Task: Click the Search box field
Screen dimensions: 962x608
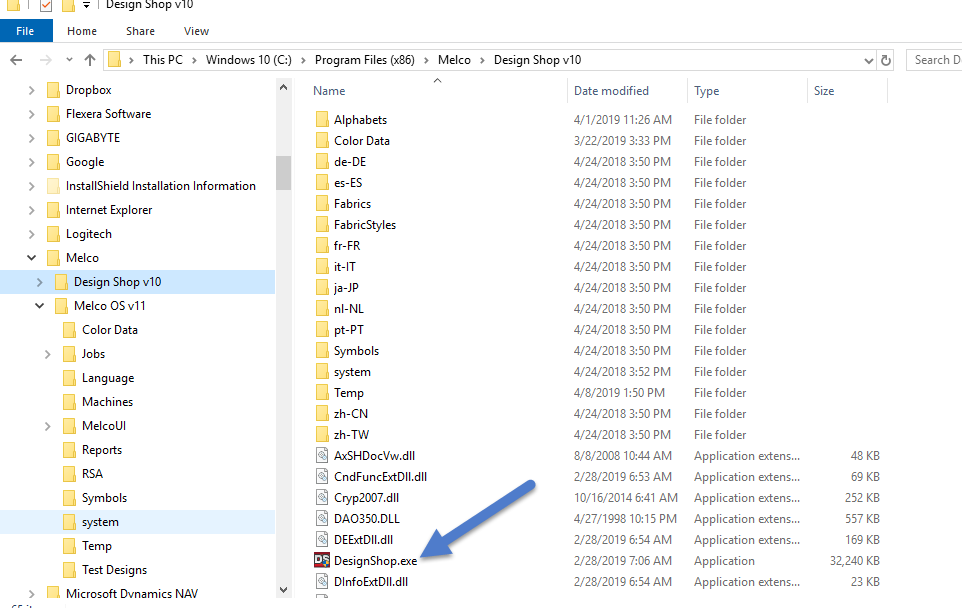Action: (x=934, y=60)
